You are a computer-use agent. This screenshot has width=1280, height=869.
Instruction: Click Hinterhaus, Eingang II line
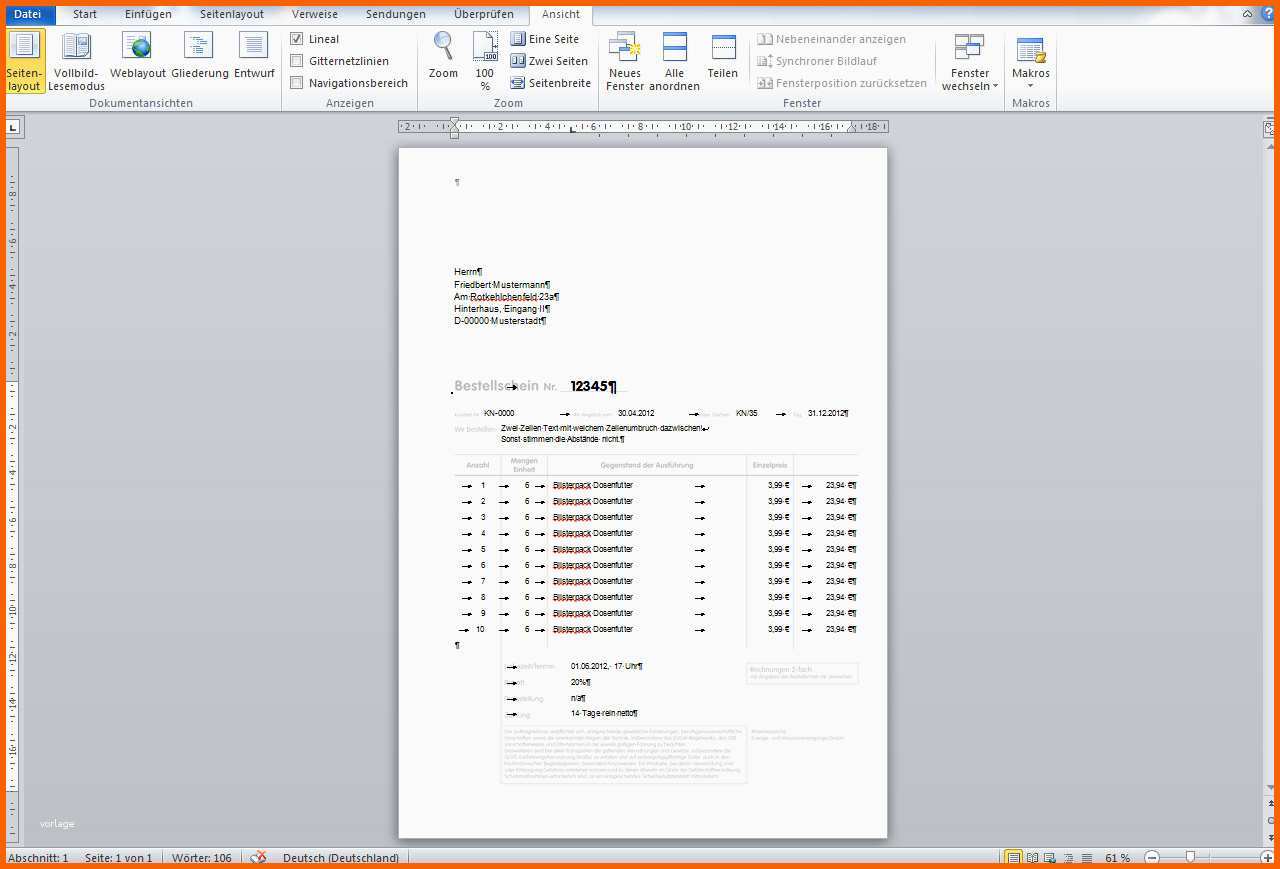pyautogui.click(x=502, y=309)
